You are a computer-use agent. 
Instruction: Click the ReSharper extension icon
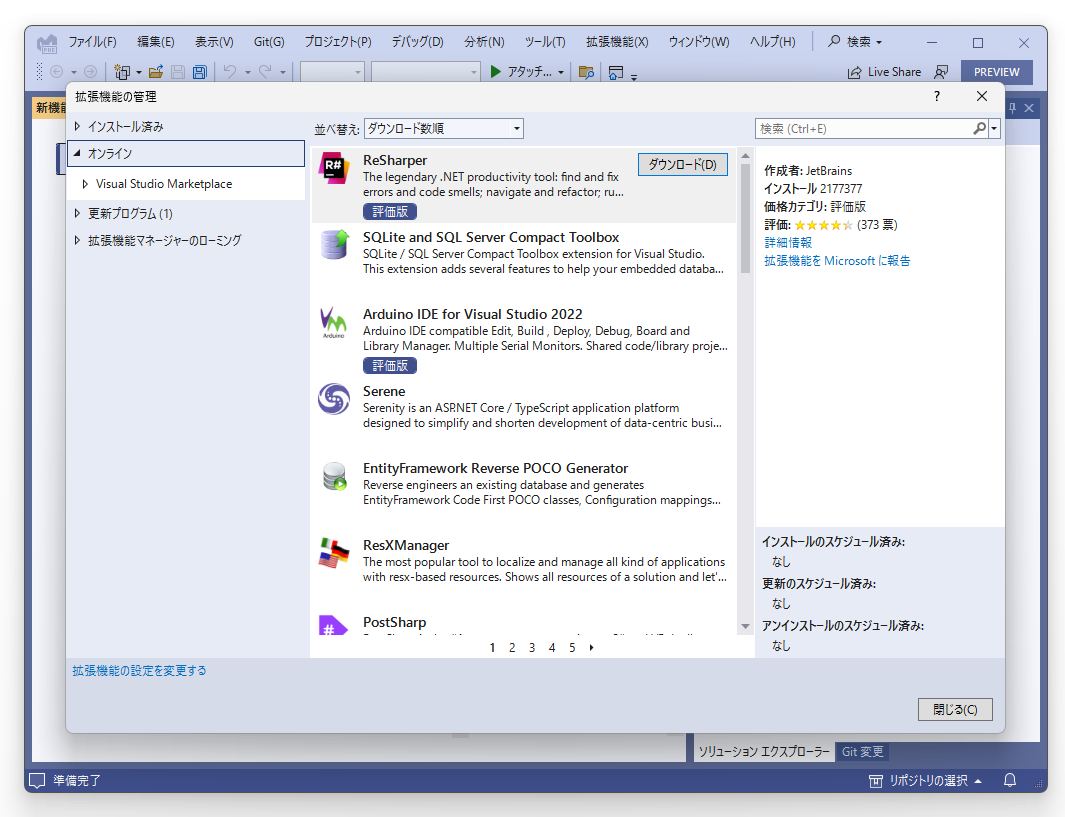pos(334,168)
